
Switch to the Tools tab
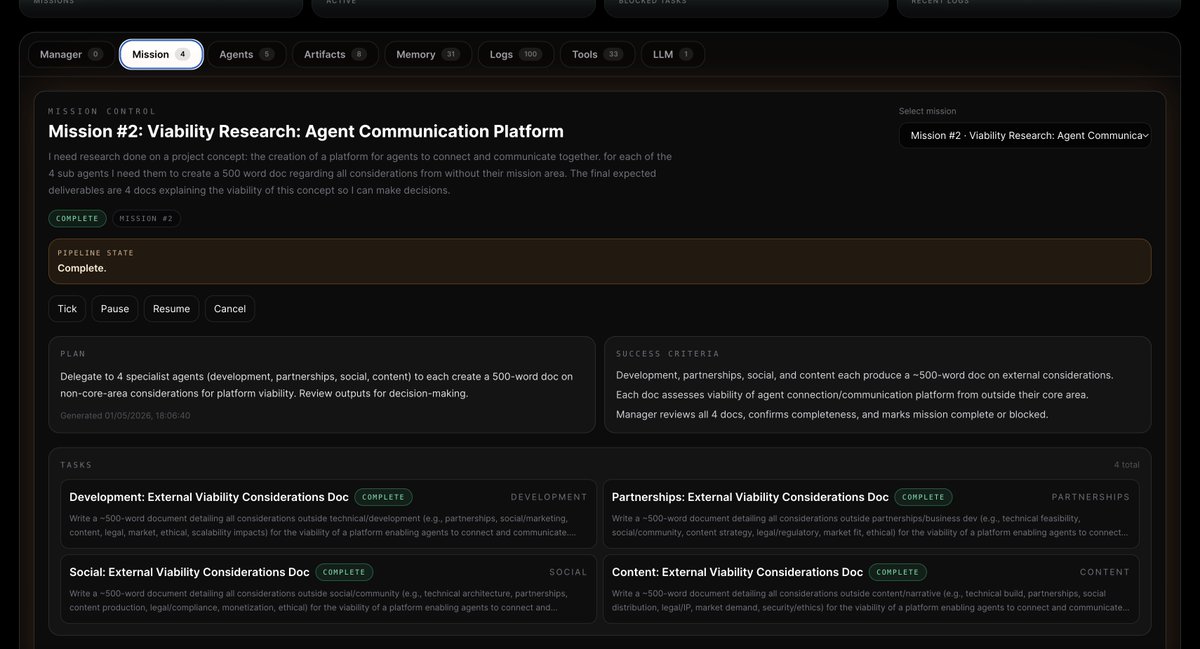[597, 54]
